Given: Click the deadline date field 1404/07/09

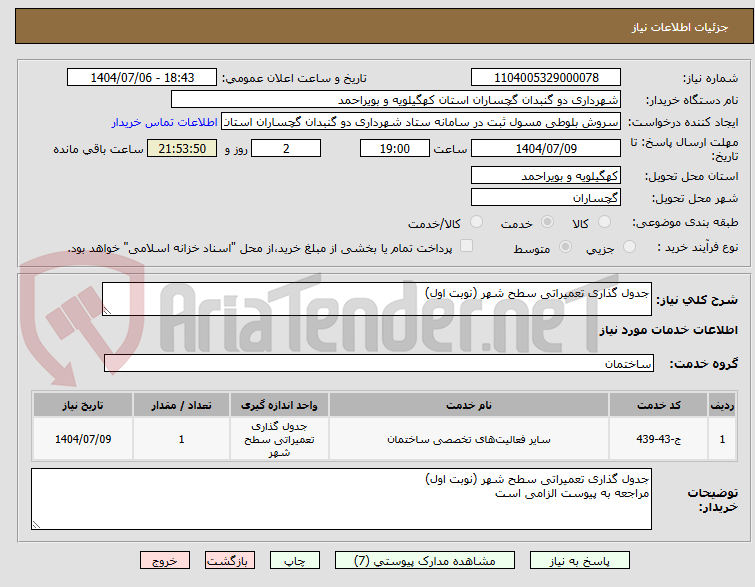Looking at the screenshot, I should coord(546,148).
